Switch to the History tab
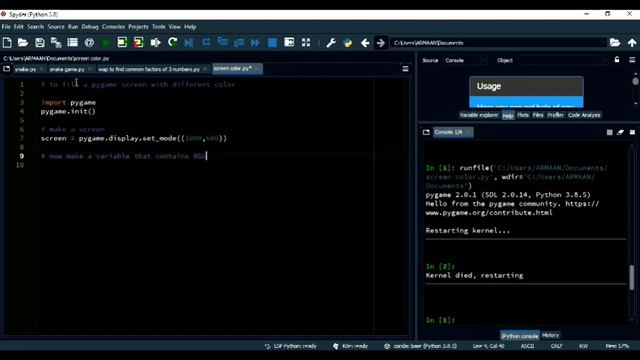This screenshot has height=360, width=640. coord(550,335)
